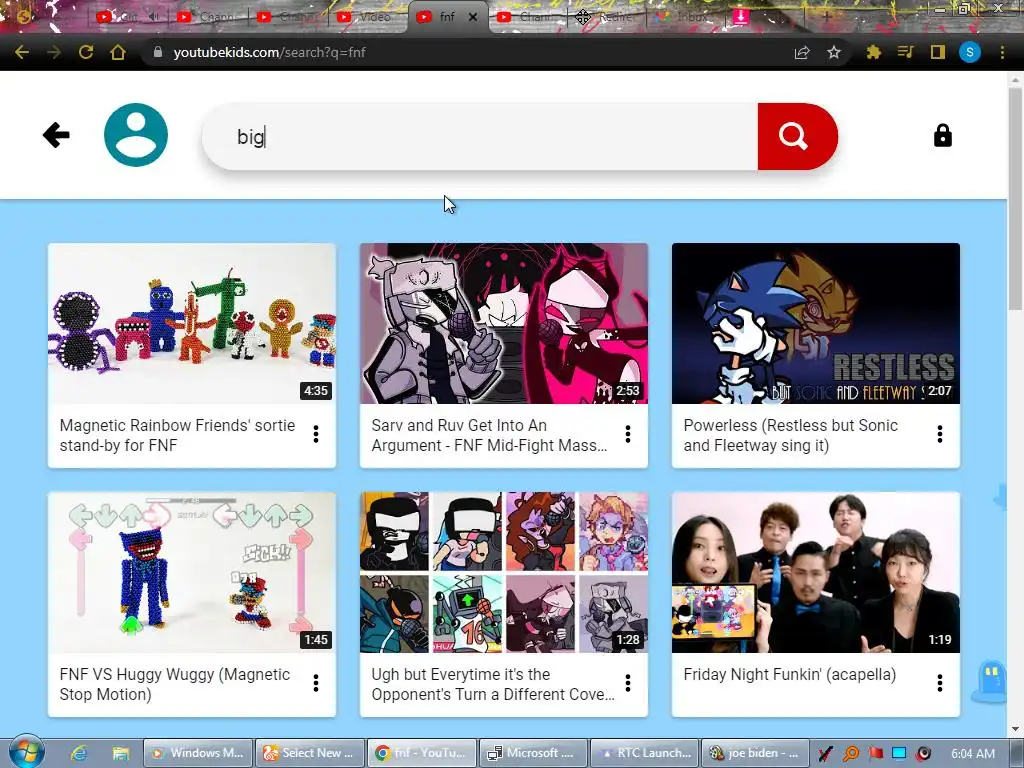Click title 'Friday Night Funkin' (acapella)'
Viewport: 1024px width, 768px height.
point(790,674)
